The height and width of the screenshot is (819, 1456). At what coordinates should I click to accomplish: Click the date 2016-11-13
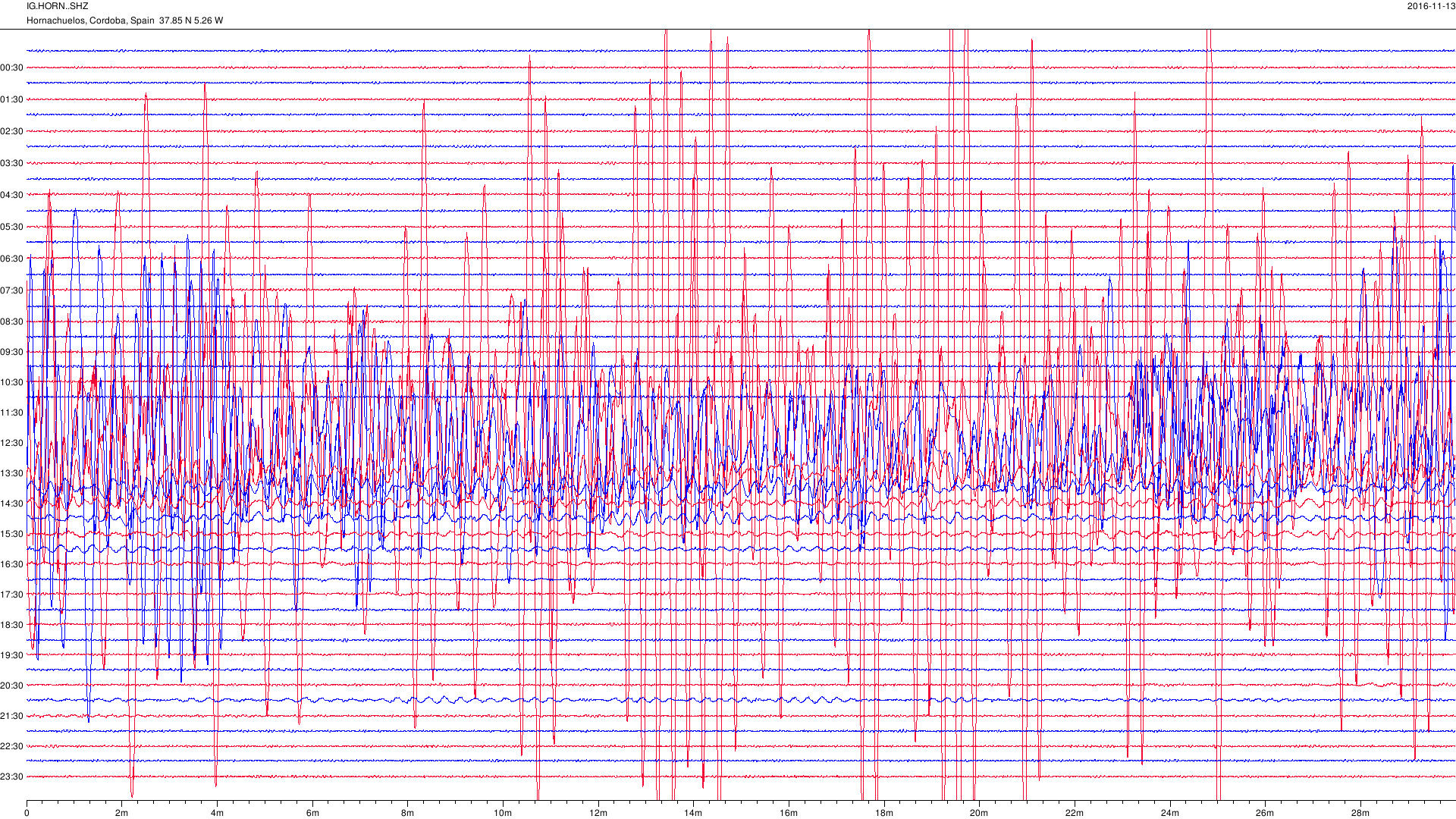[x=1431, y=6]
